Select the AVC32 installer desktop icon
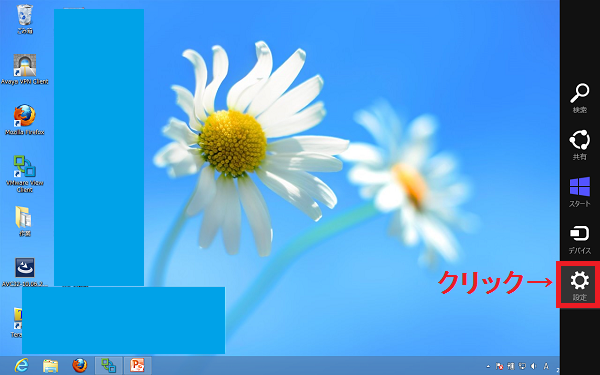The width and height of the screenshot is (600, 375). pyautogui.click(x=24, y=272)
